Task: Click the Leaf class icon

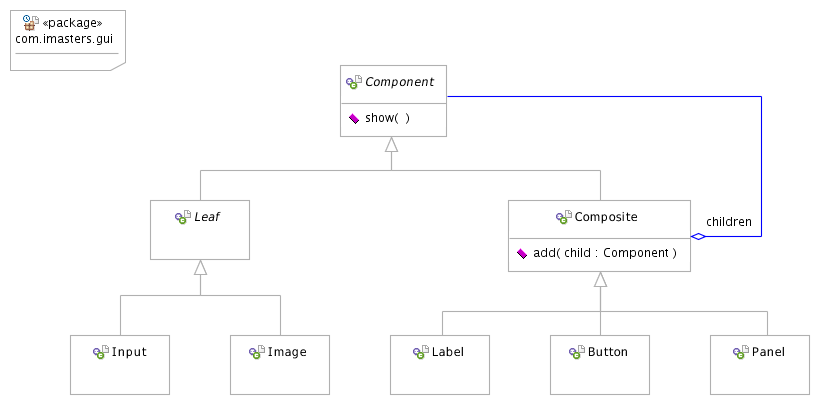Action: tap(183, 216)
